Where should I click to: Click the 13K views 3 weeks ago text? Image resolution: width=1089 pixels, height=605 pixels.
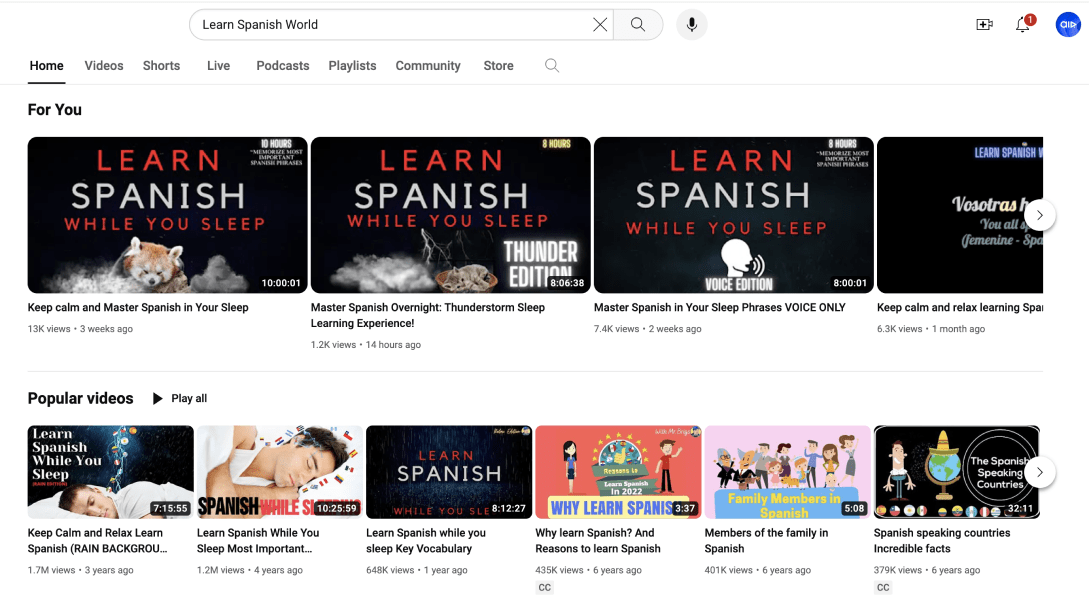pyautogui.click(x=80, y=329)
